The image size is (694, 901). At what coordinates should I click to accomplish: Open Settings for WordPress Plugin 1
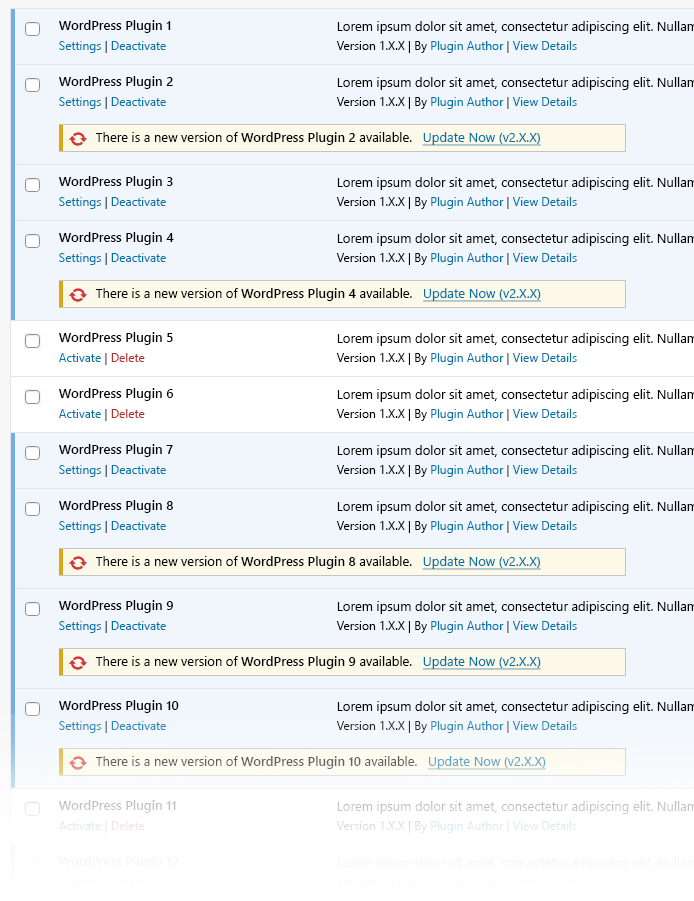click(x=80, y=46)
